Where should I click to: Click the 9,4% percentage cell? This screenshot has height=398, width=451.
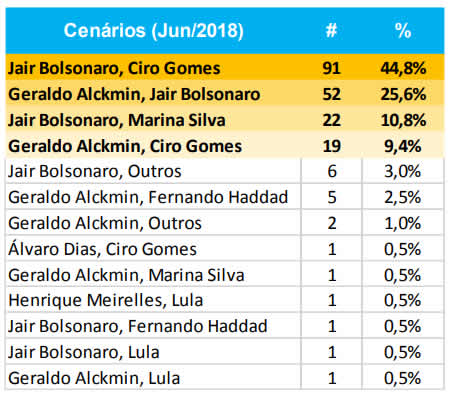[x=403, y=146]
